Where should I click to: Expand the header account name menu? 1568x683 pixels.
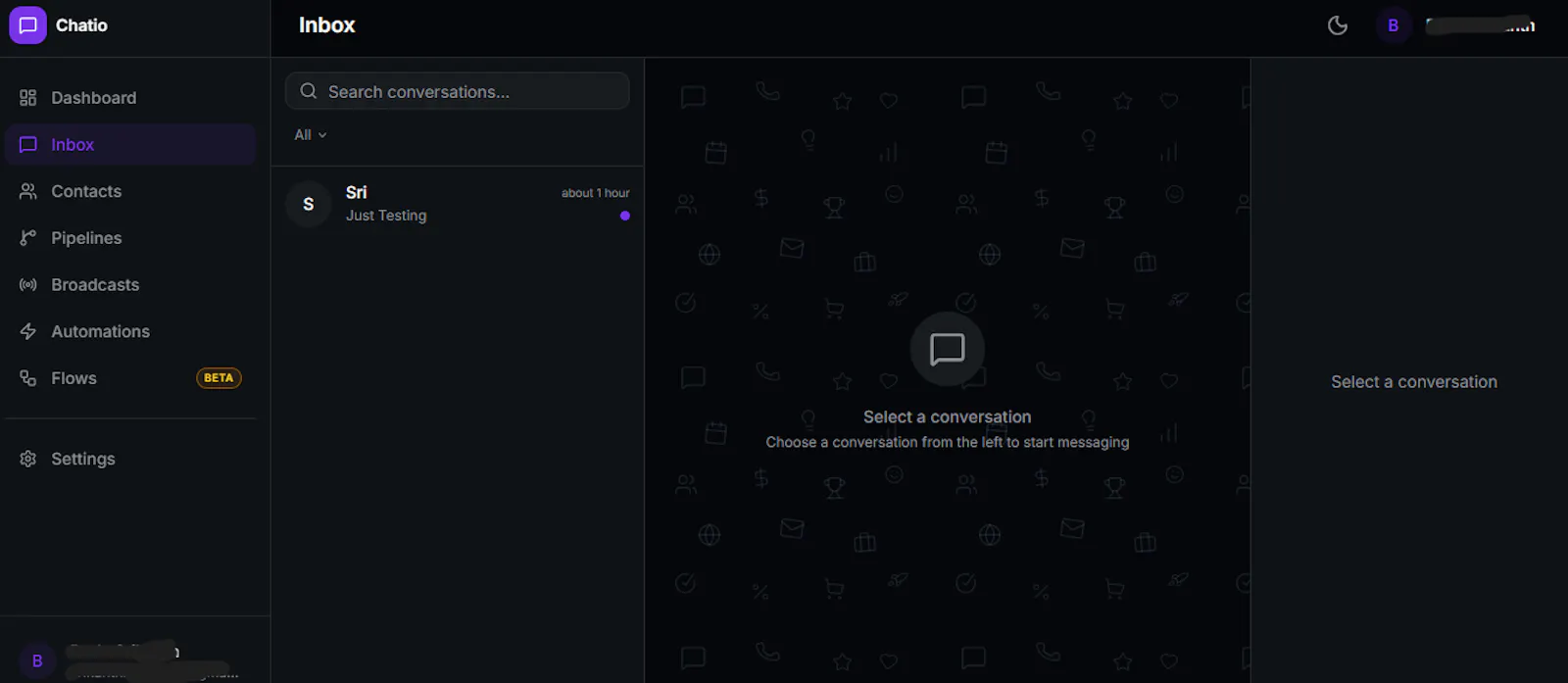1480,25
